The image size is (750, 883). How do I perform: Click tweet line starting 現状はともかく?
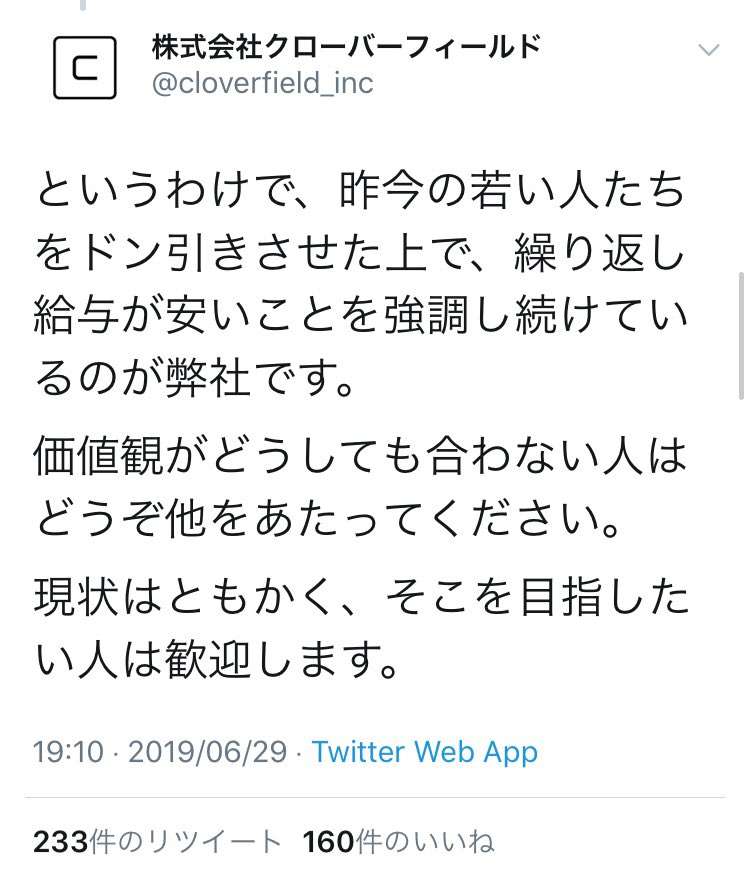point(361,597)
